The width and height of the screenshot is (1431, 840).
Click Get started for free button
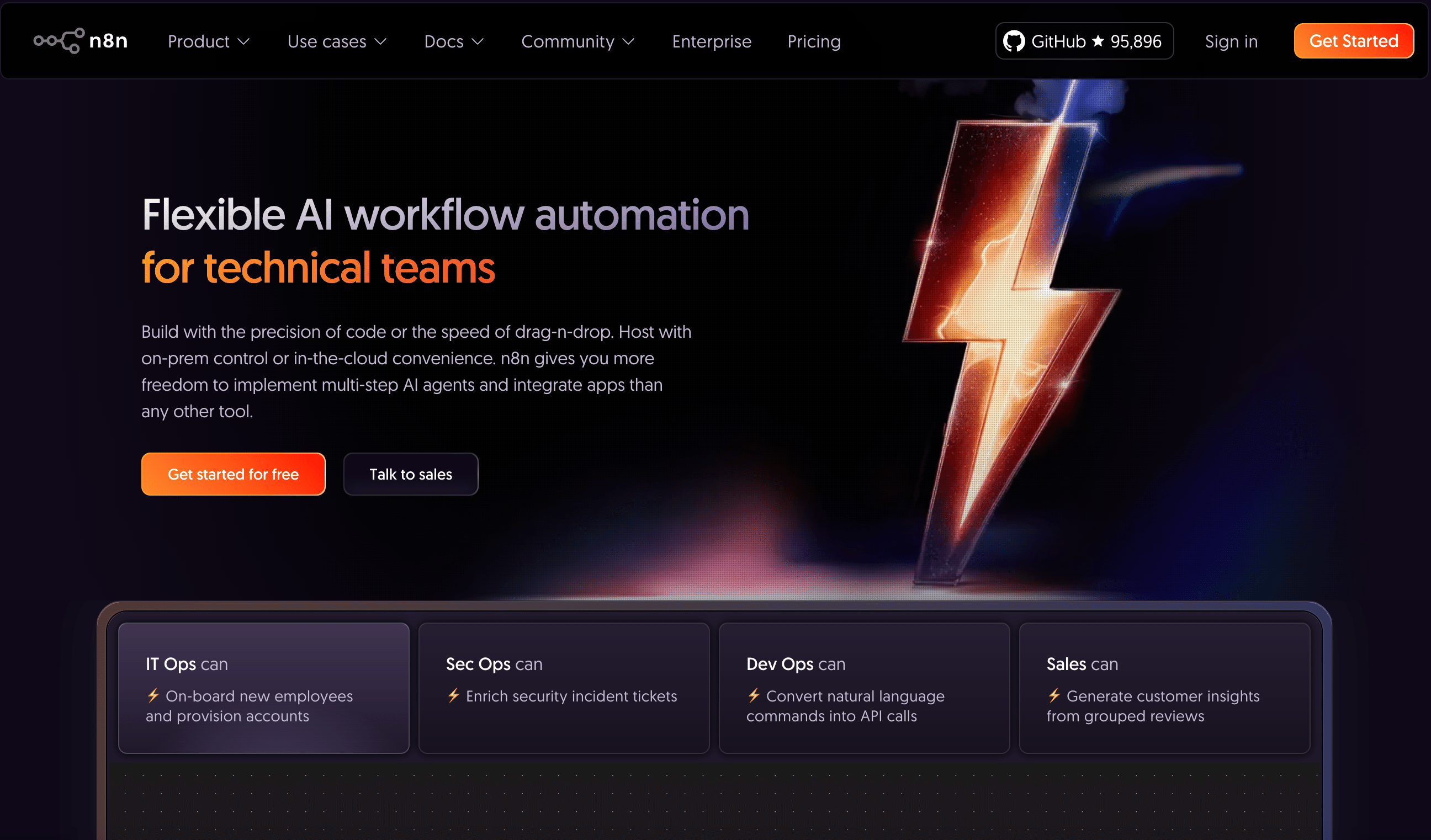click(x=233, y=474)
